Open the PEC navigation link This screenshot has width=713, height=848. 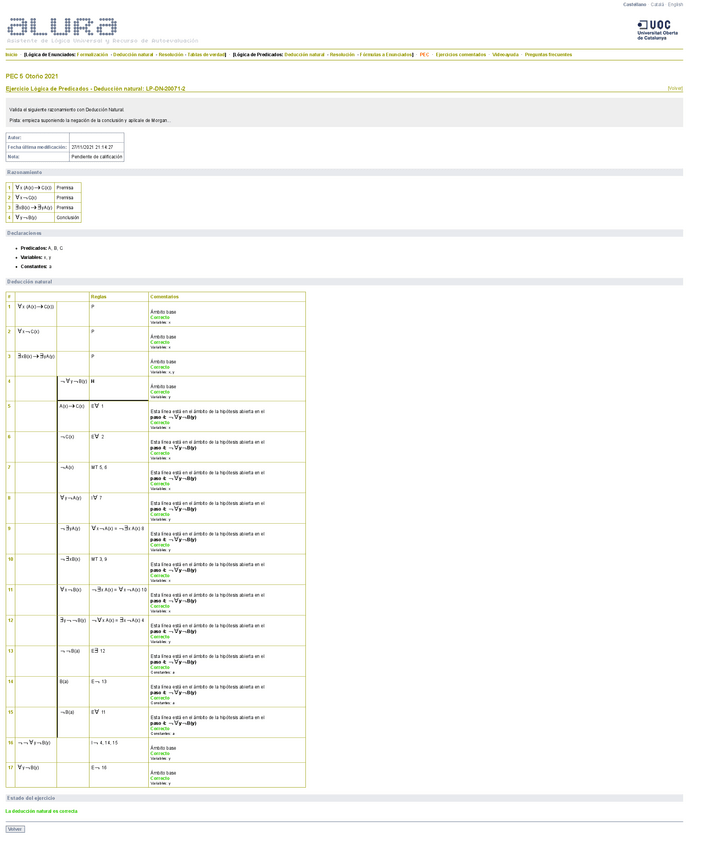(x=424, y=55)
